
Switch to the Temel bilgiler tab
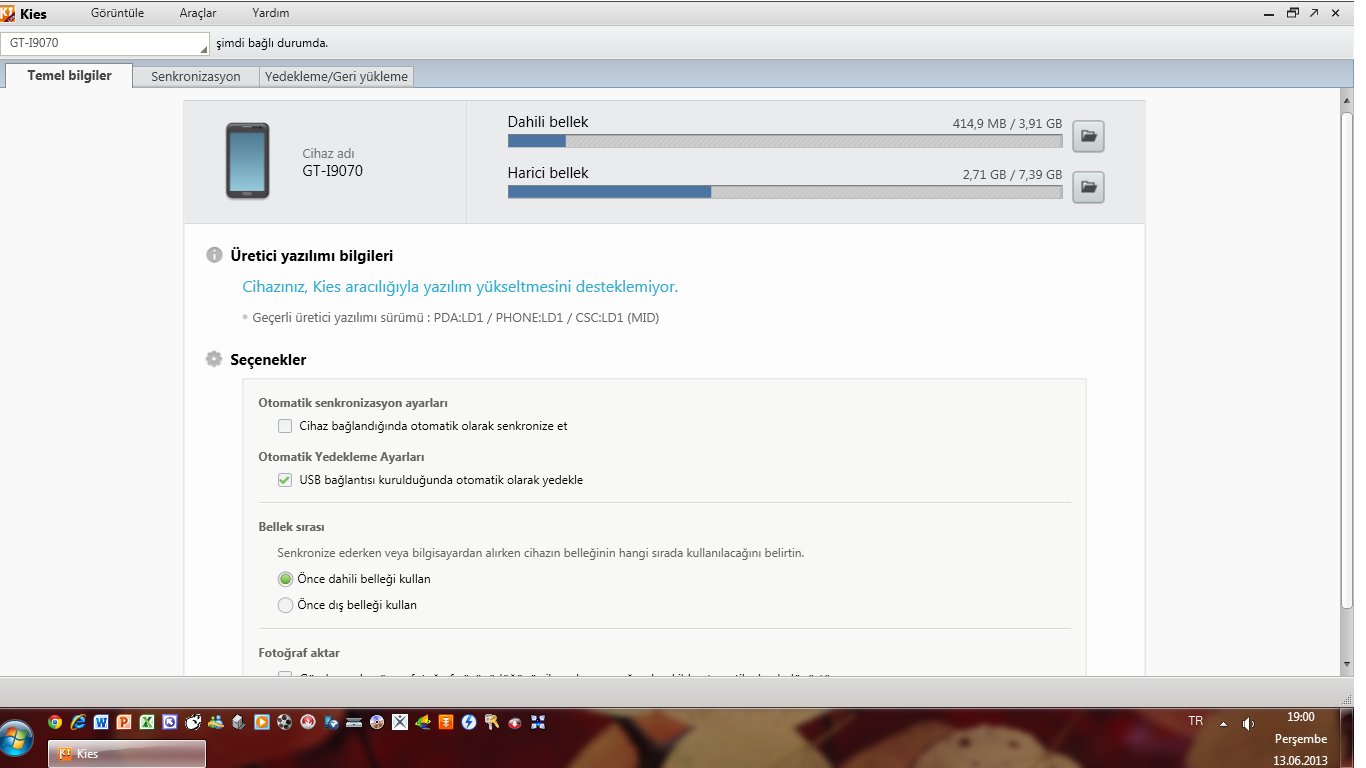click(x=69, y=76)
